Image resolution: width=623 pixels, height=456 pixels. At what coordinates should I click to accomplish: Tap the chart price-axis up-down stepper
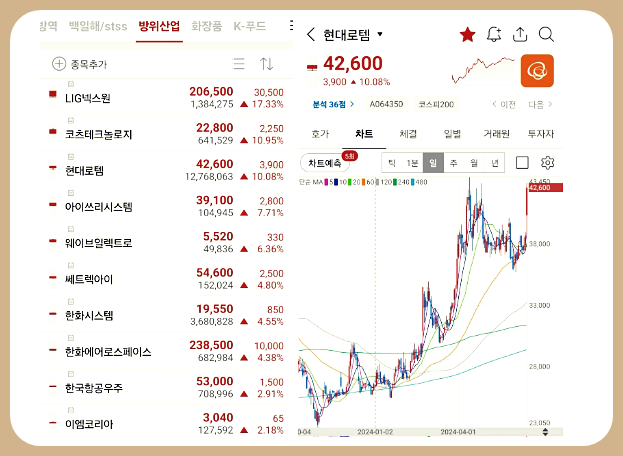545,432
